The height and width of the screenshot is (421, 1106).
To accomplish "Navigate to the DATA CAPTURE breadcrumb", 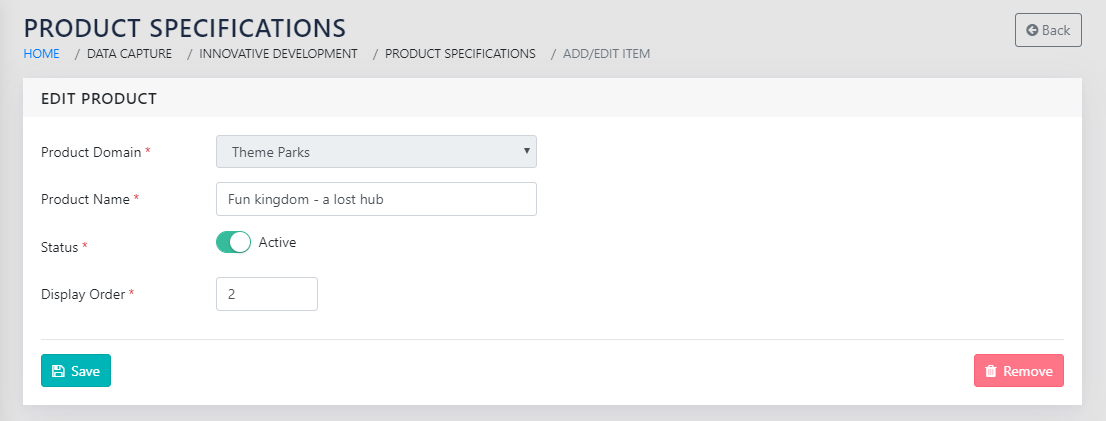I will [x=129, y=54].
